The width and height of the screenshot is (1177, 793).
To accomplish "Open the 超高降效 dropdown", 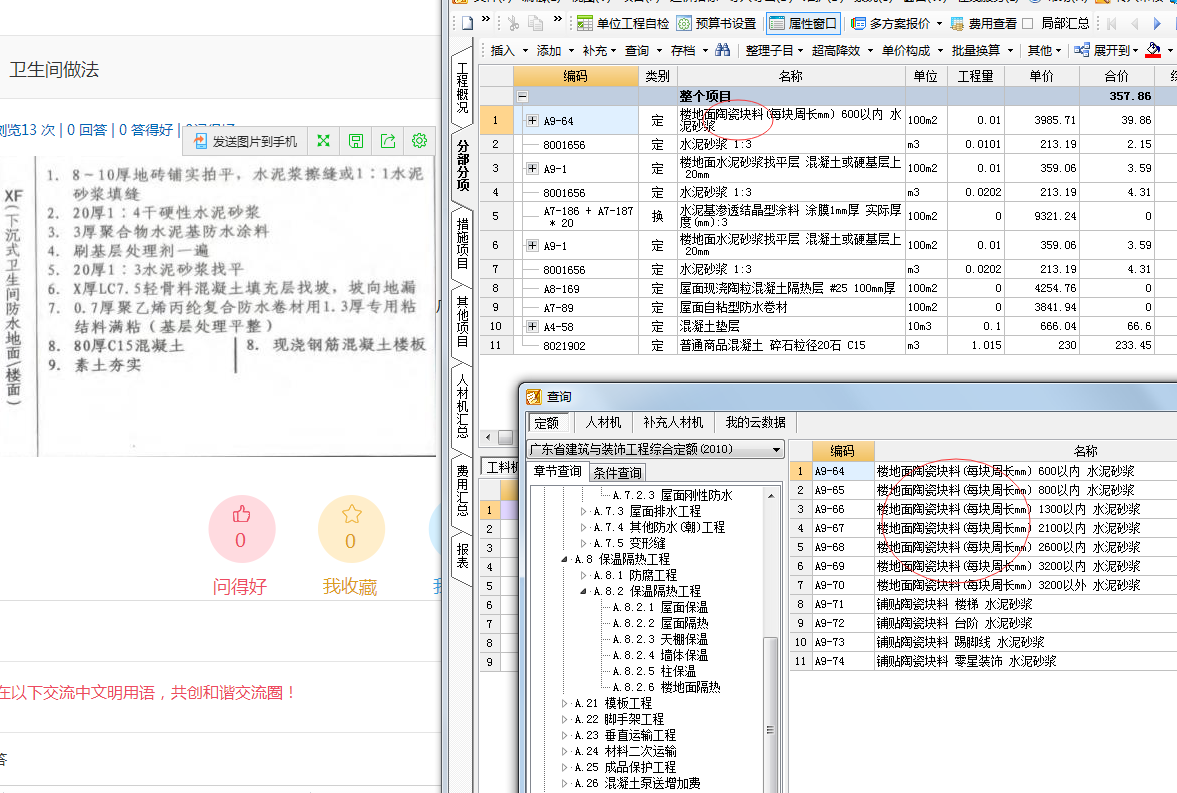I will (x=842, y=50).
